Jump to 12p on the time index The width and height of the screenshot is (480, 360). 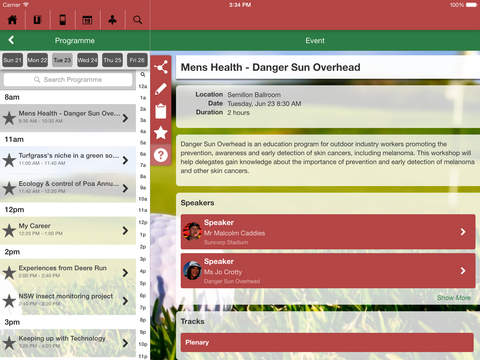click(143, 222)
